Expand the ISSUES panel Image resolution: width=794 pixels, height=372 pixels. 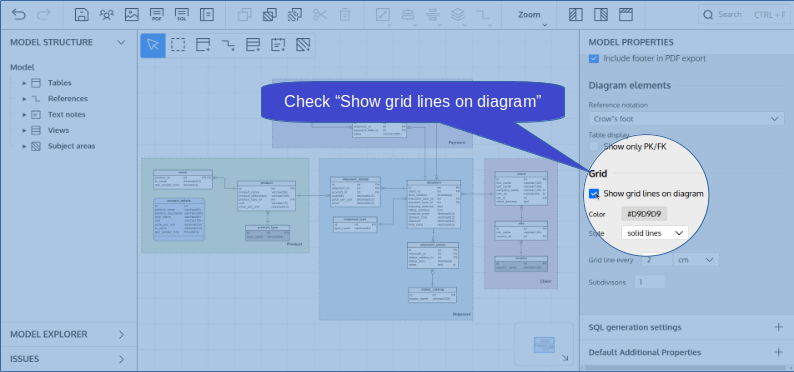[x=121, y=359]
